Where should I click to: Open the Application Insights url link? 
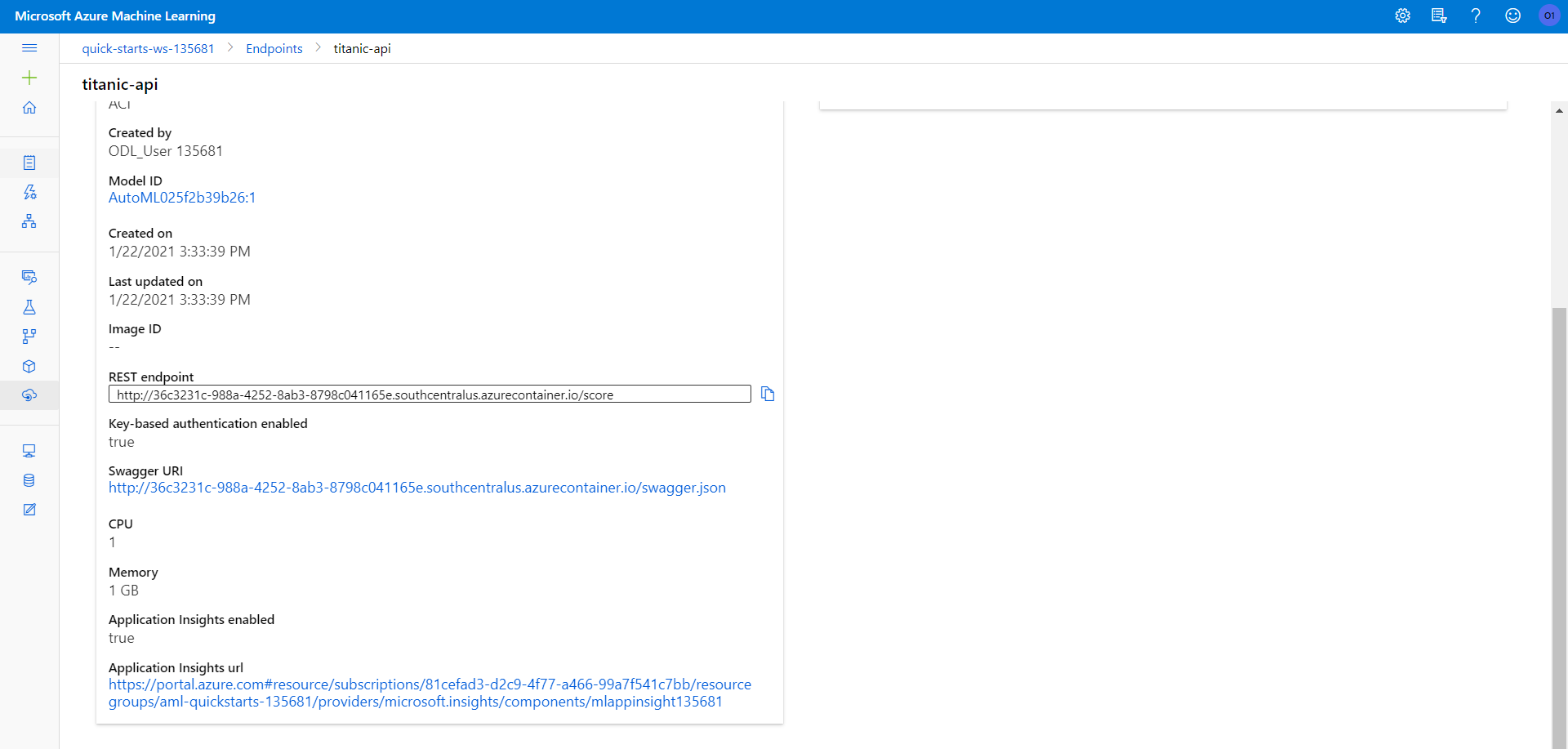coord(430,693)
